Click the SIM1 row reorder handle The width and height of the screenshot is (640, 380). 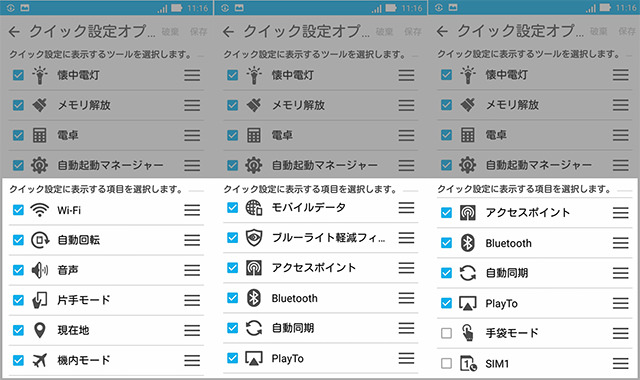(620, 363)
